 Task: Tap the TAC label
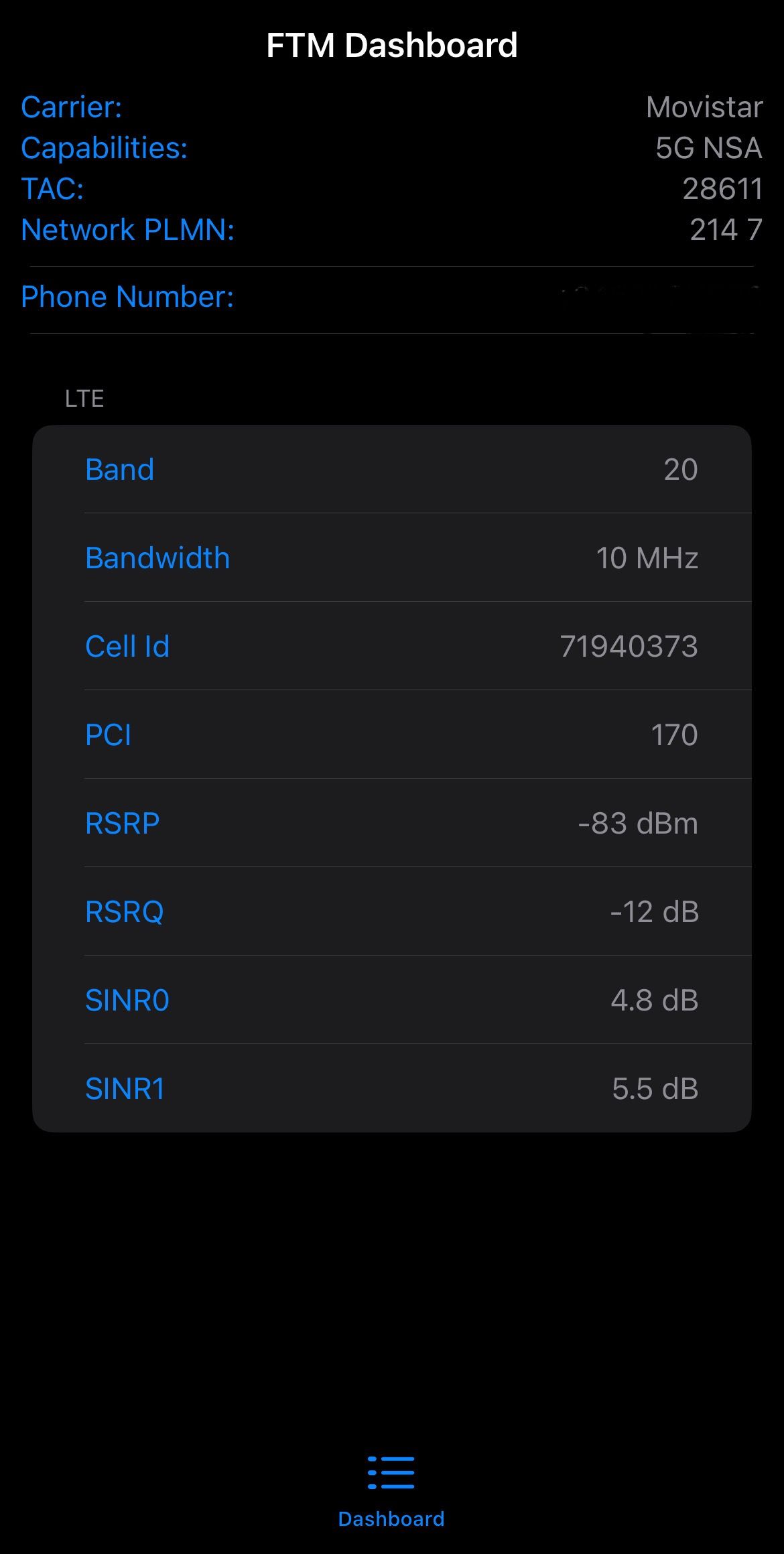pos(52,189)
